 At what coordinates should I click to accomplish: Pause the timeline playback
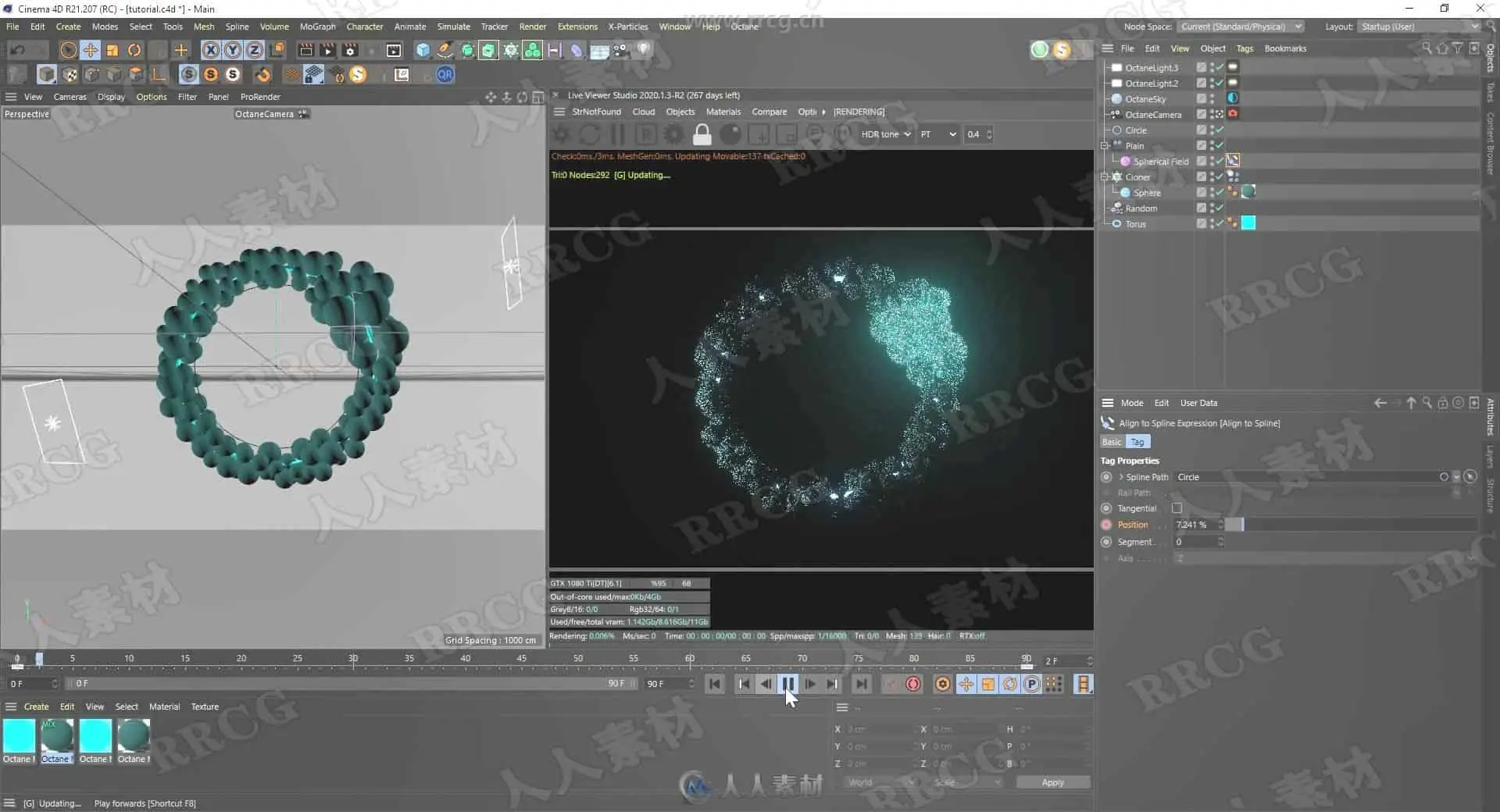pos(788,685)
